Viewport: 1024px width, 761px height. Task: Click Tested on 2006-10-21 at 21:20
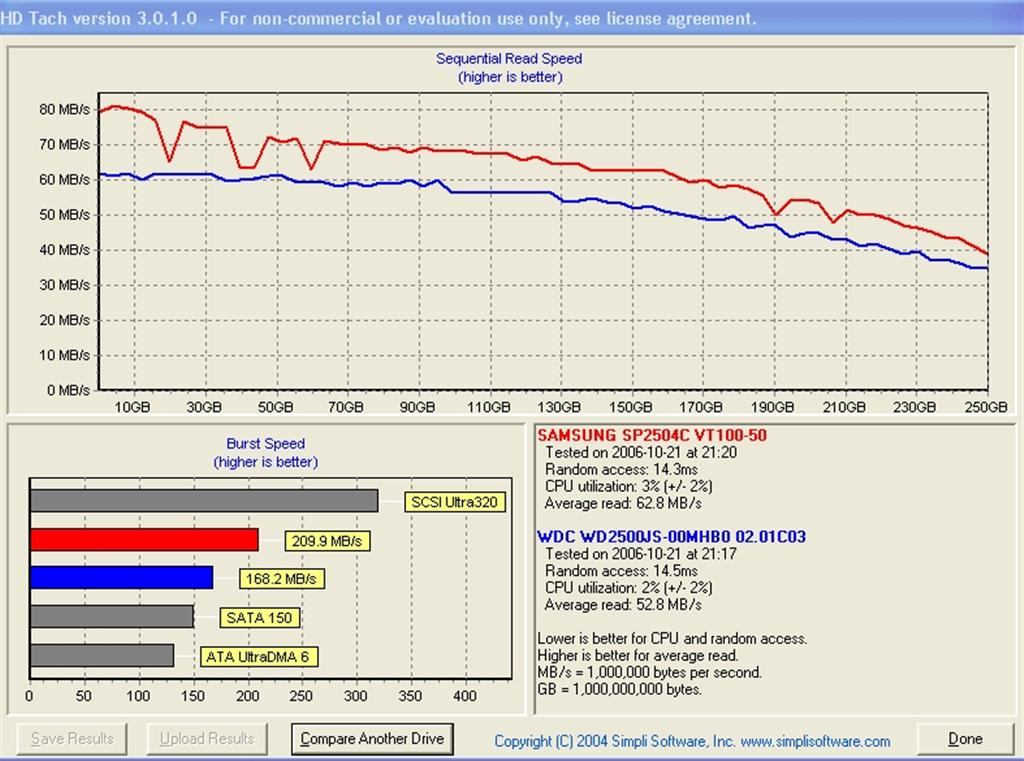click(641, 452)
